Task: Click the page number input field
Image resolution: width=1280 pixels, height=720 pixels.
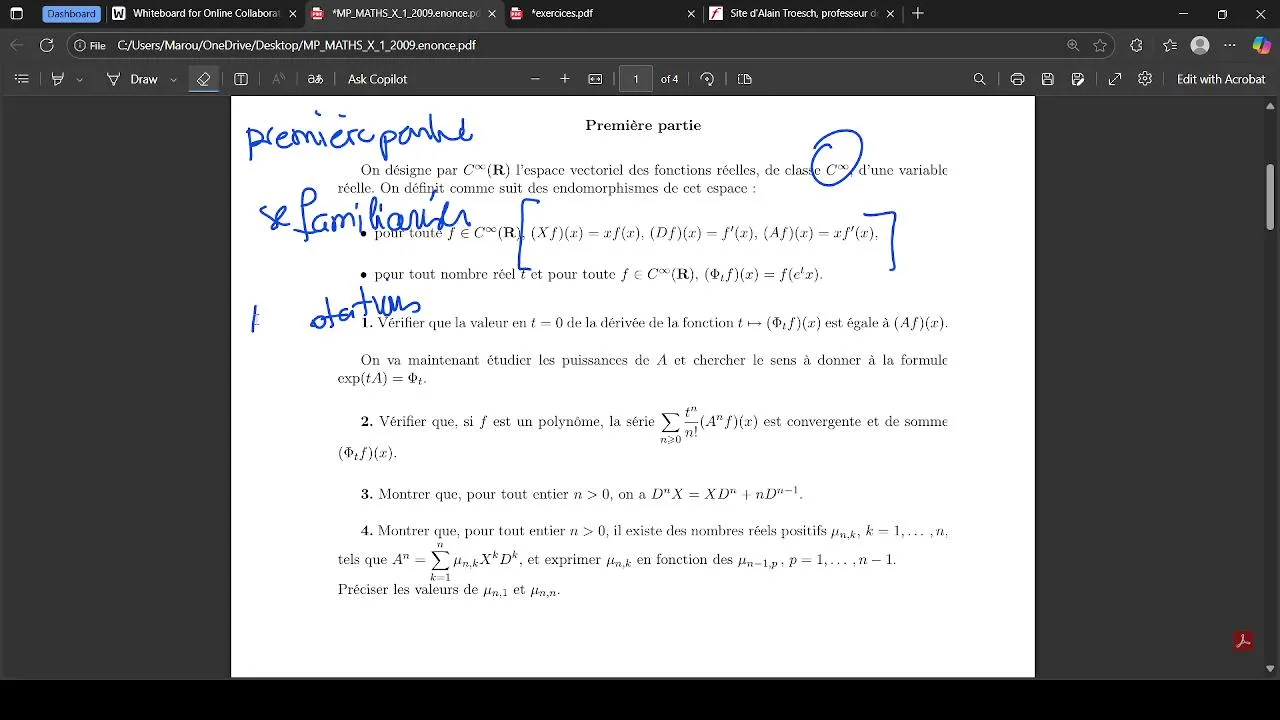Action: tap(636, 79)
